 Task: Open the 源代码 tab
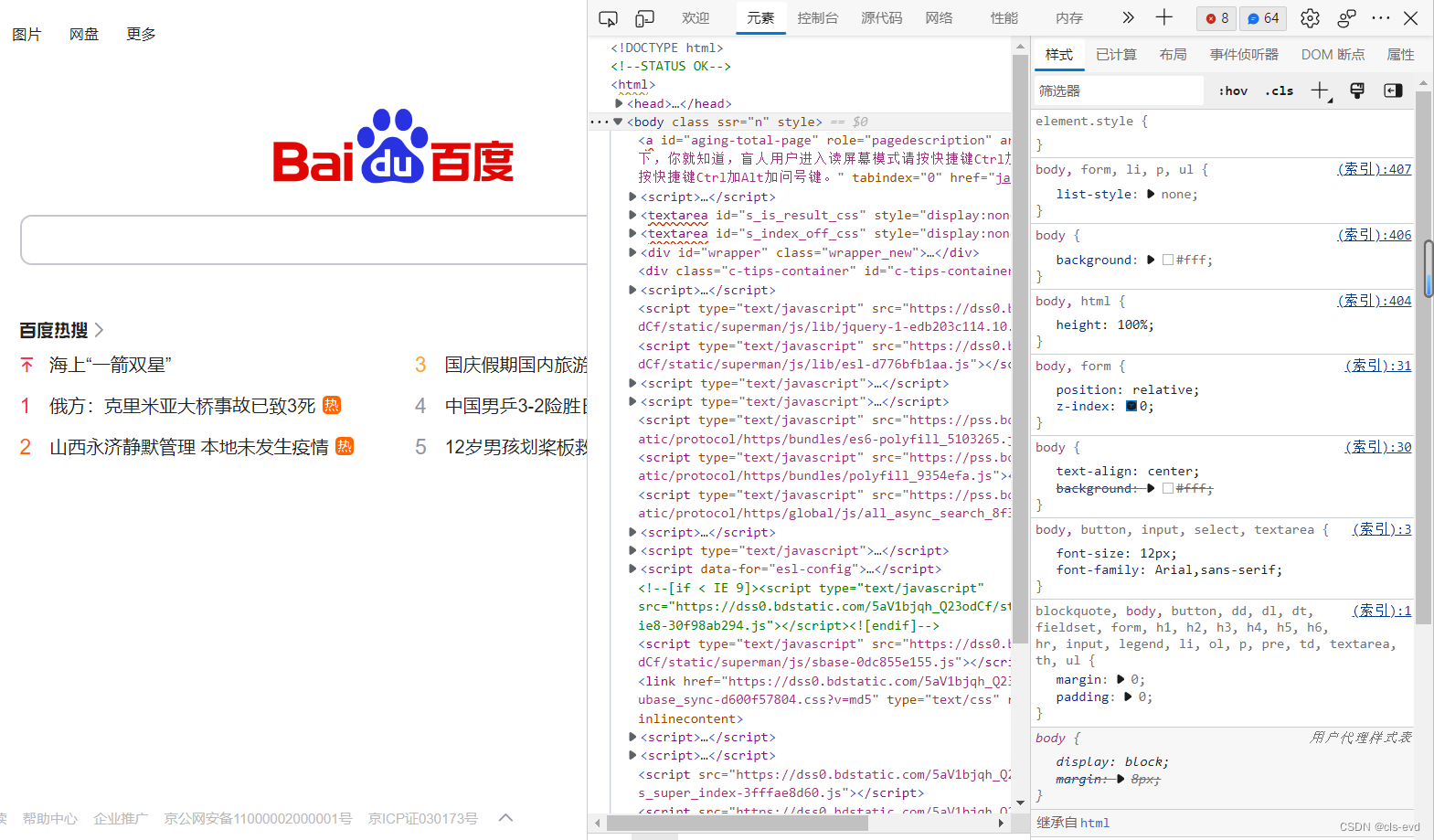(x=881, y=18)
